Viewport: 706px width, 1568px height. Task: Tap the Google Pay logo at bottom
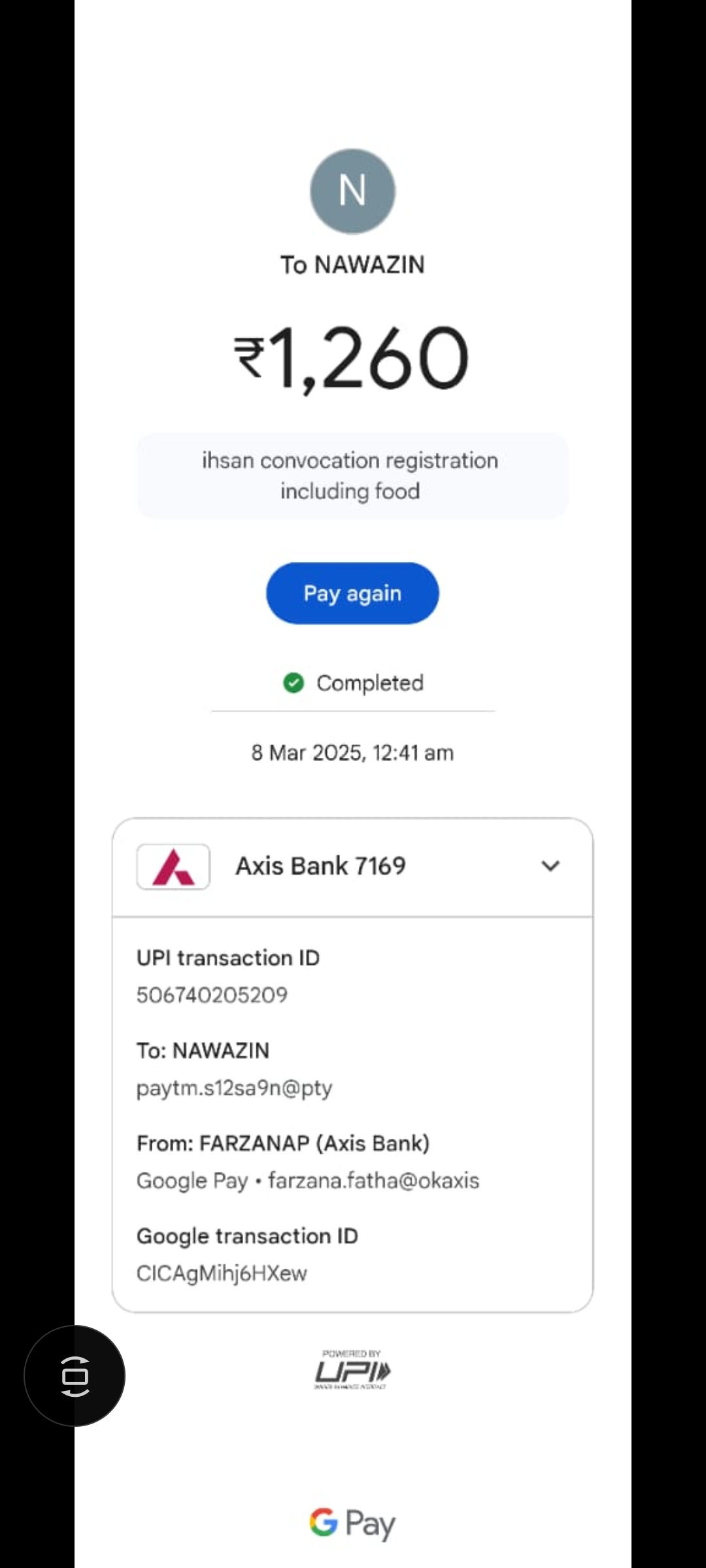(352, 1523)
